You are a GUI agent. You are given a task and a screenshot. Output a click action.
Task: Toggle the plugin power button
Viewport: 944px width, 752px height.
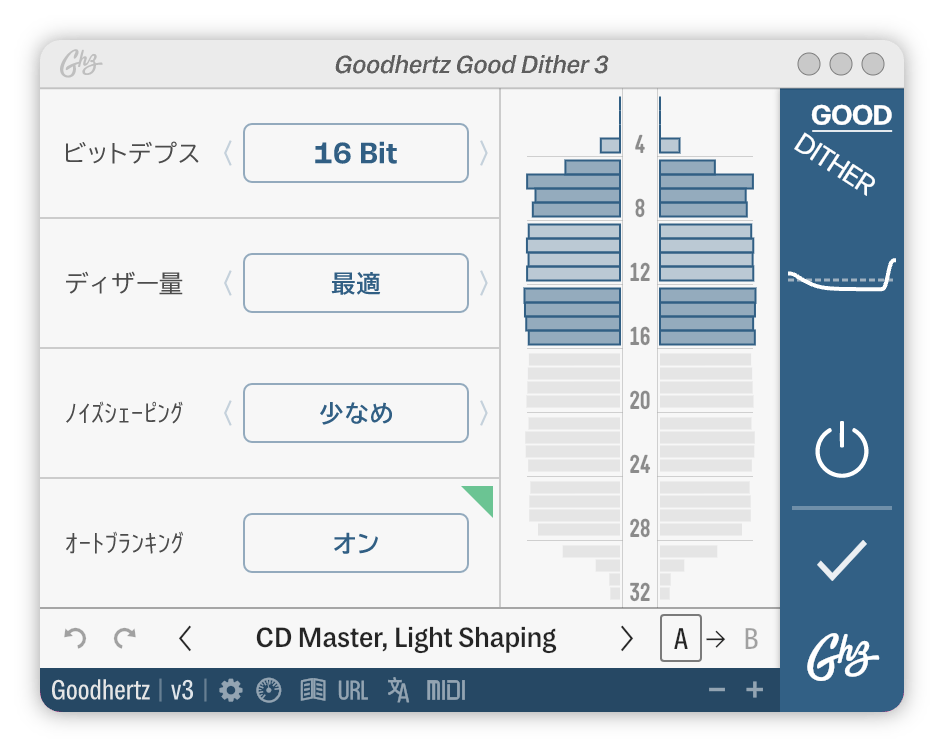842,450
